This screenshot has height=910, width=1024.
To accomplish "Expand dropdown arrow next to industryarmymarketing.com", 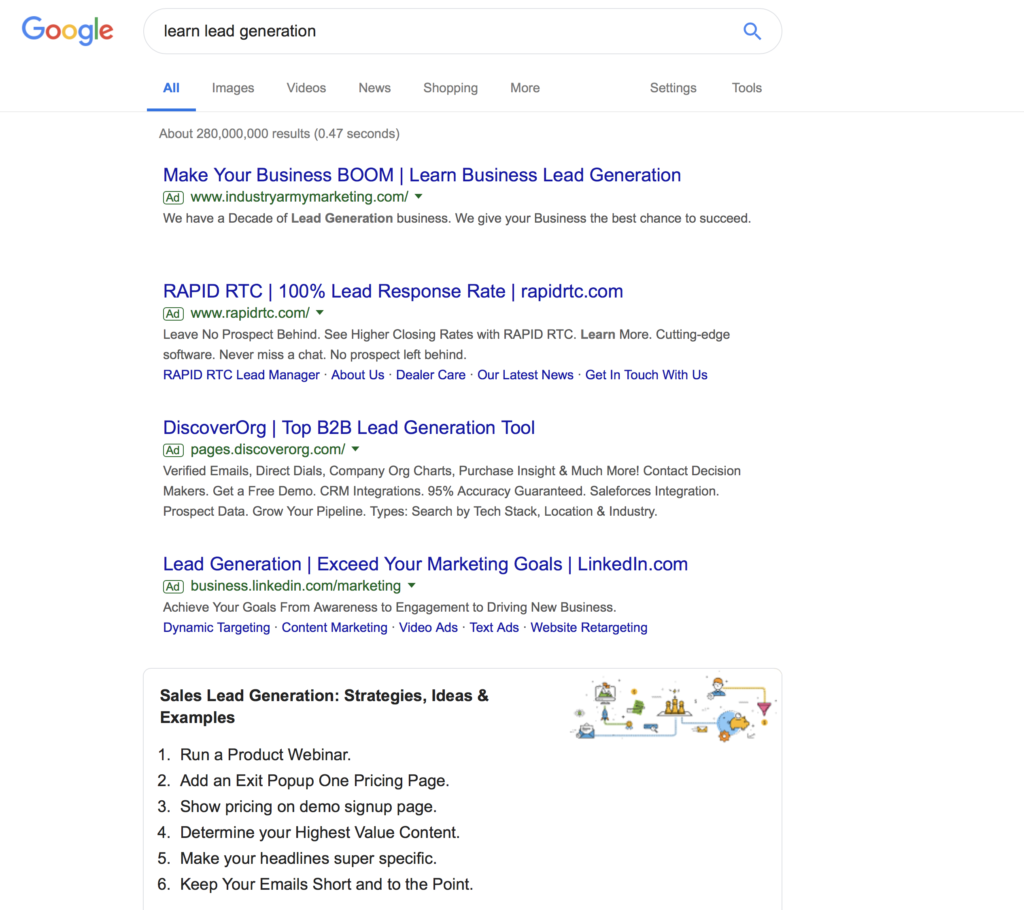I will click(x=419, y=197).
